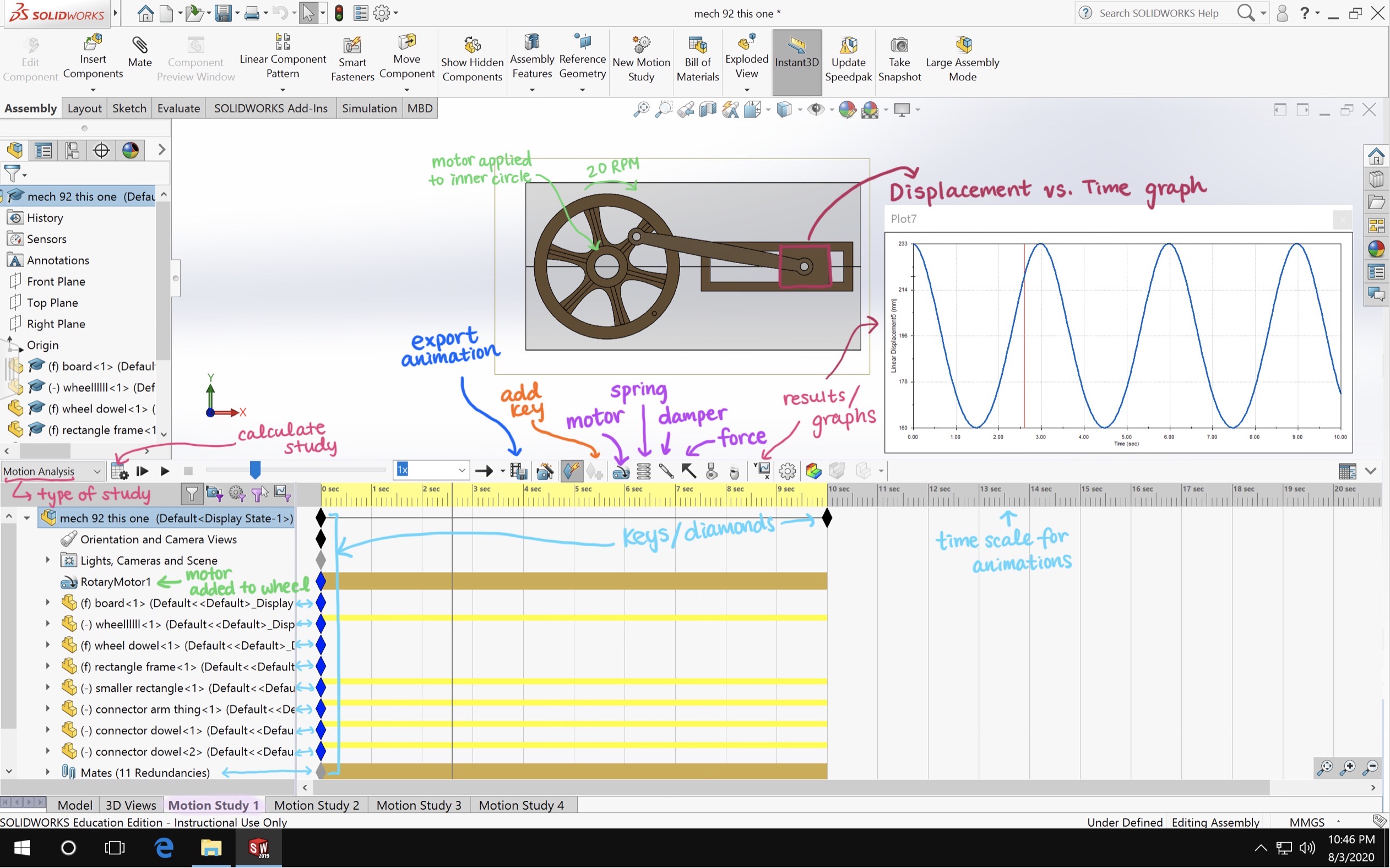Expand the board<1> motion tree item
This screenshot has height=868, width=1390.
48,602
